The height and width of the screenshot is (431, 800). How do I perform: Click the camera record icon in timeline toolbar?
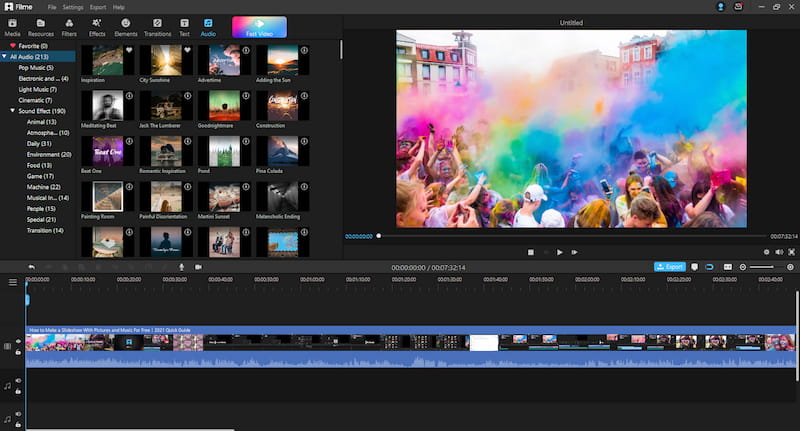(x=198, y=267)
